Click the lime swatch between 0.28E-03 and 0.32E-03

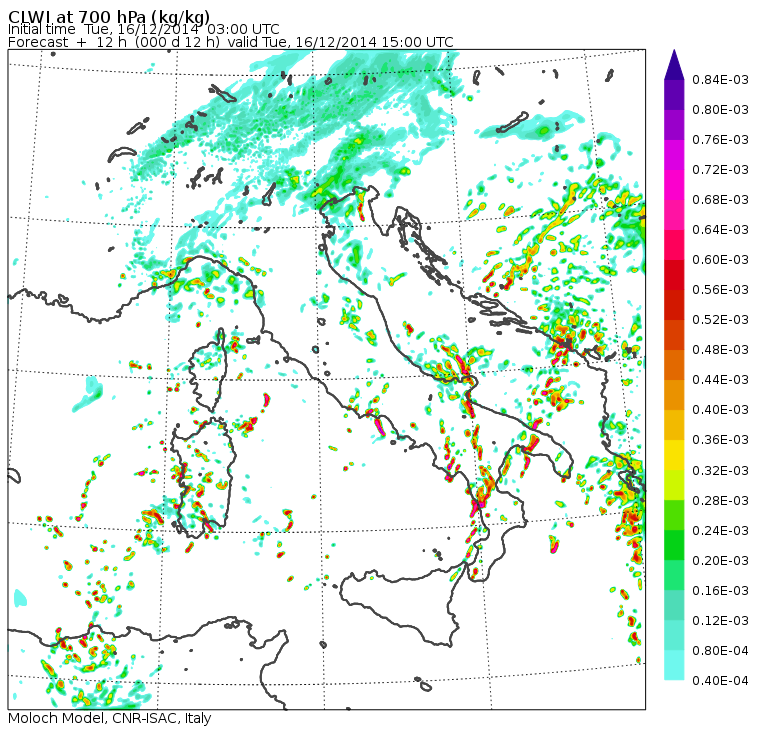(x=674, y=485)
